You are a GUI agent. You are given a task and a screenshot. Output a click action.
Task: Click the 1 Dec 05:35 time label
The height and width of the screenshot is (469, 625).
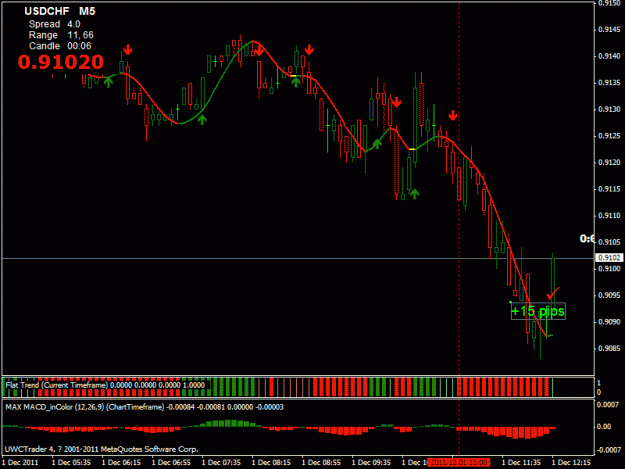(71, 463)
